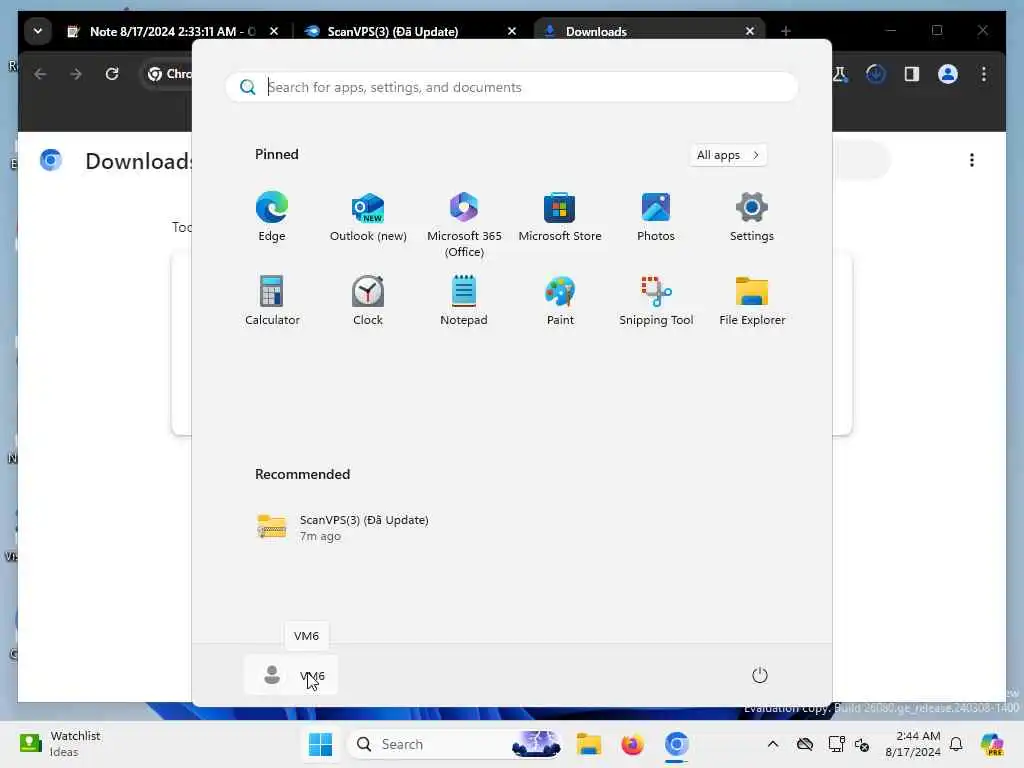Launch Photos app
1024x768 pixels.
pos(656,217)
